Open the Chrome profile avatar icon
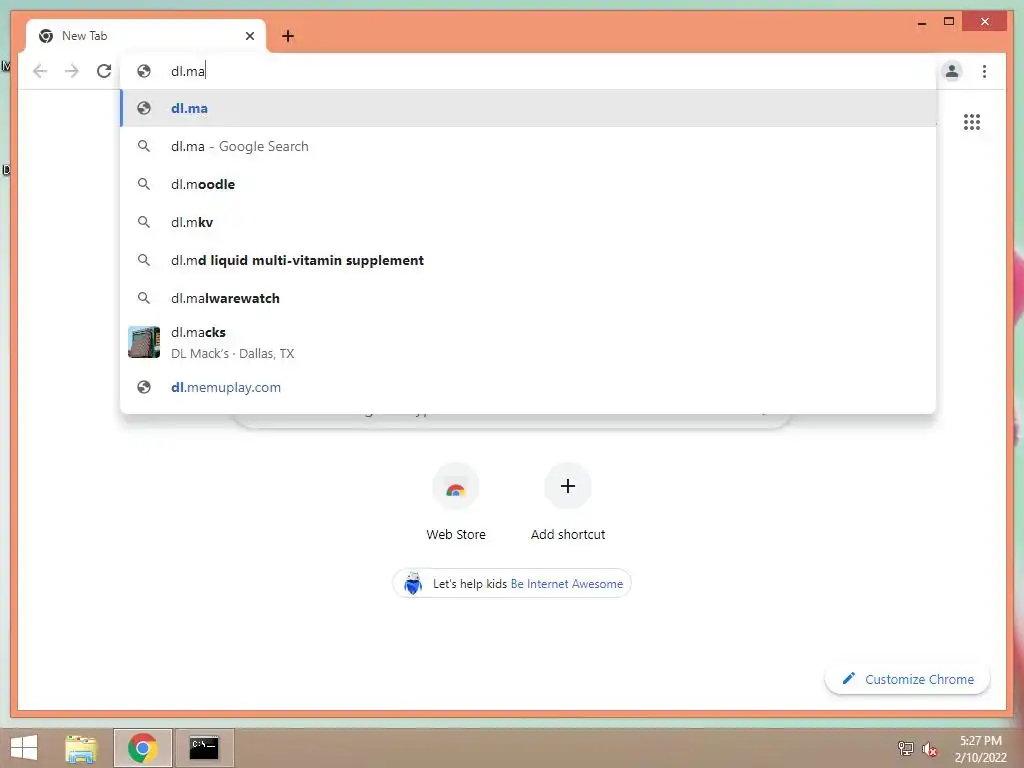This screenshot has height=768, width=1024. (x=952, y=71)
